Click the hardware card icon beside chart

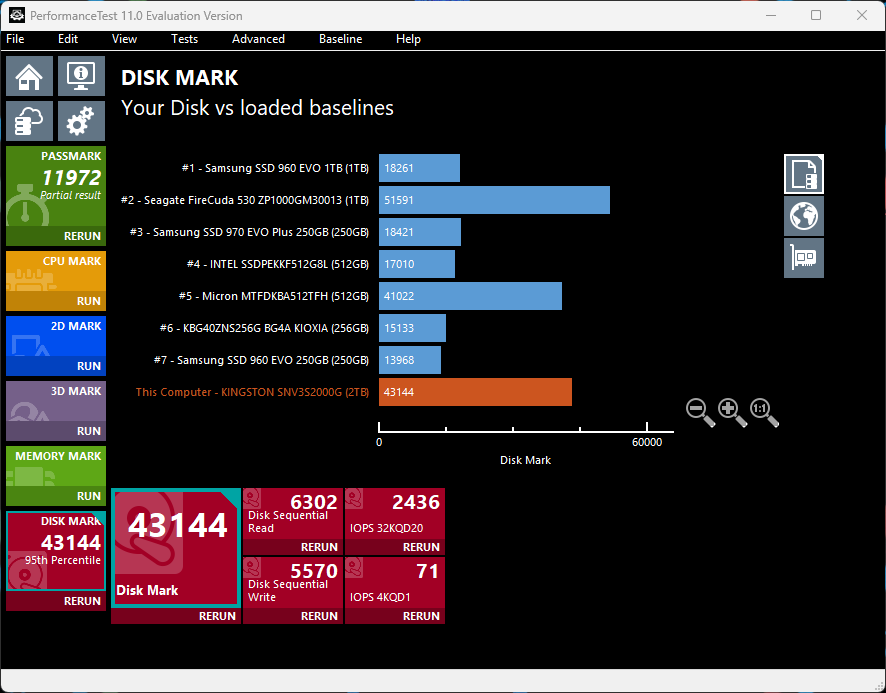[x=804, y=258]
